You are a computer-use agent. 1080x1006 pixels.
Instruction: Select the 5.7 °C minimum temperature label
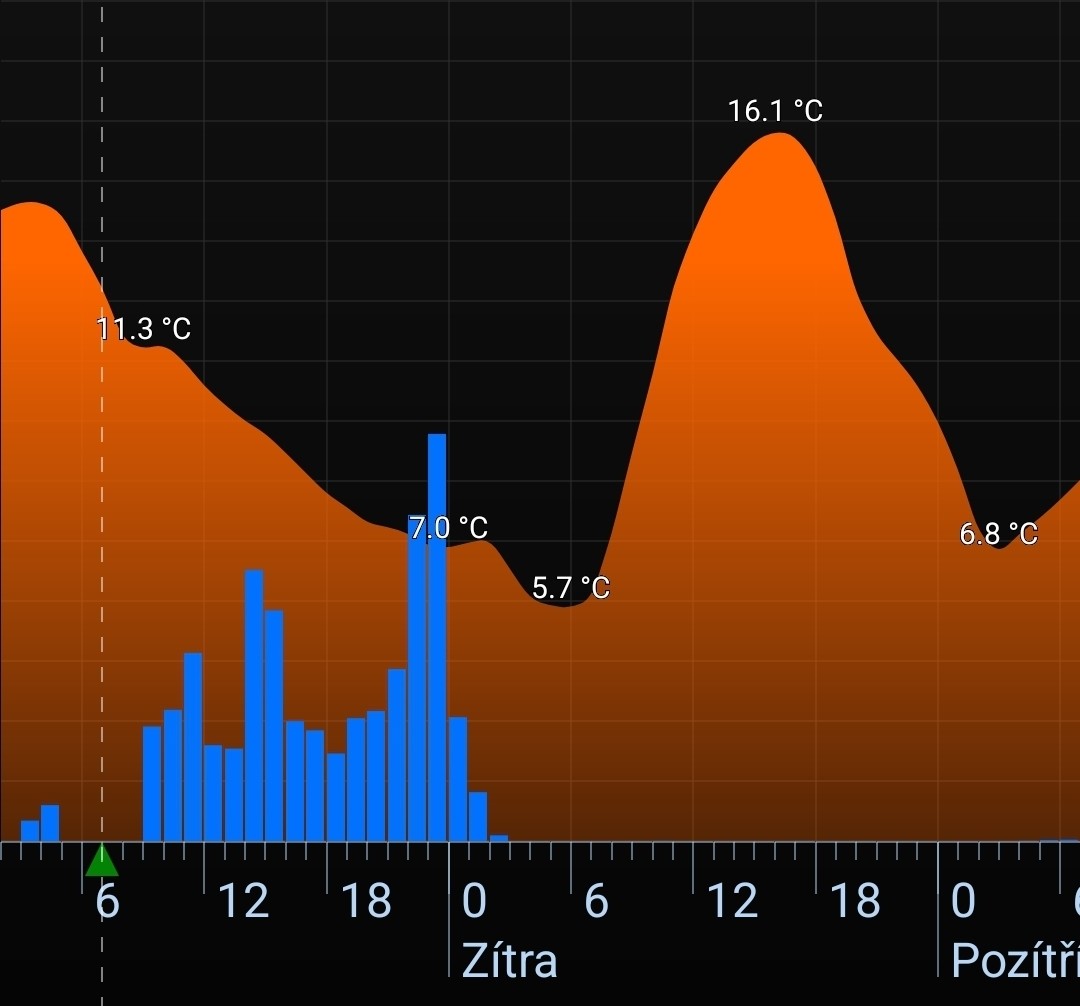[x=571, y=588]
